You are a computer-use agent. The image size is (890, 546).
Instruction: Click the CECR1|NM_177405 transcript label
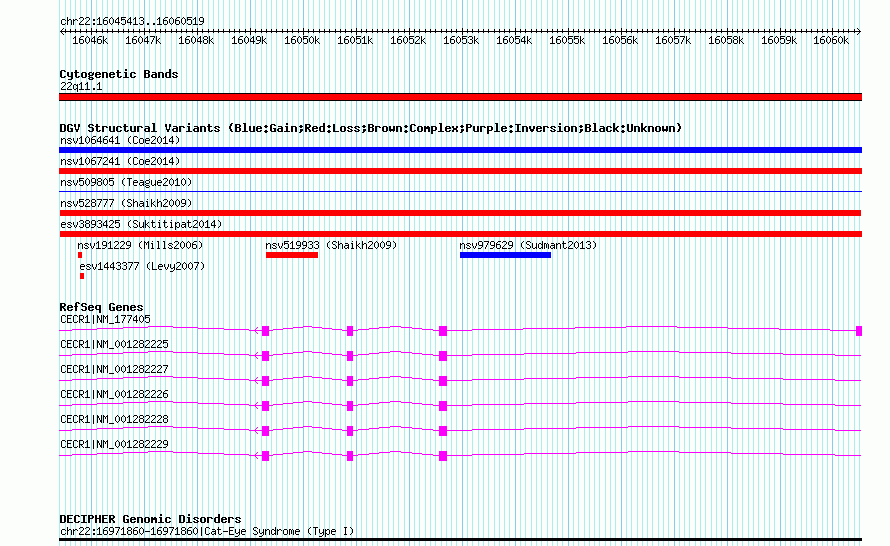coord(106,320)
